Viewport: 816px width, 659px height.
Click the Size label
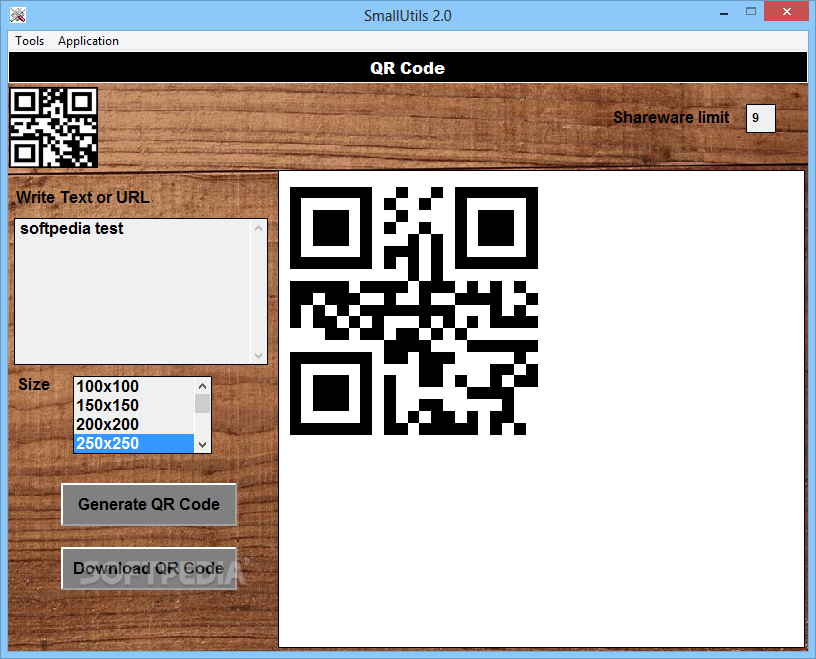tap(34, 385)
